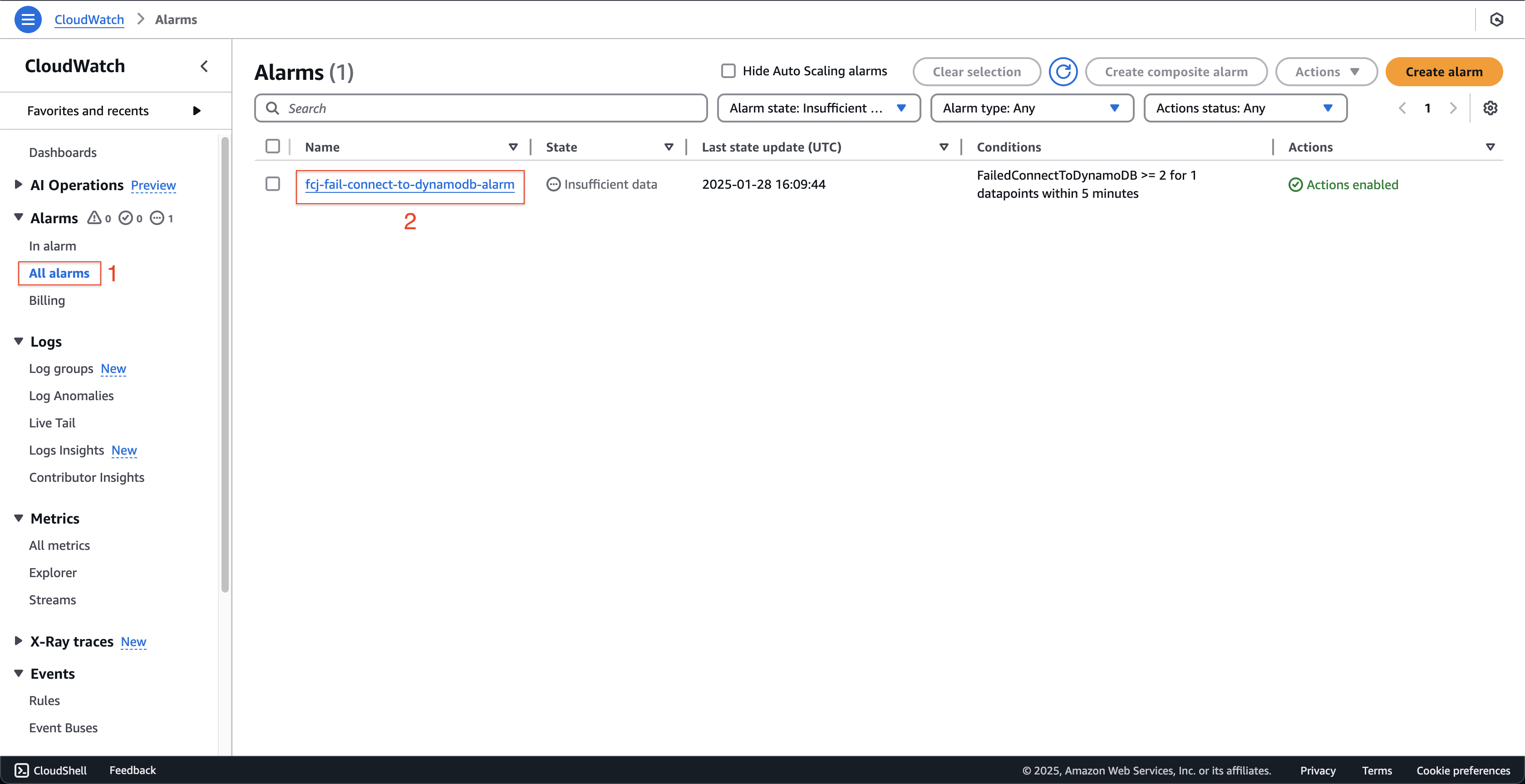Image resolution: width=1525 pixels, height=784 pixels.
Task: Click the fcj-fail-connect-to-dynamodb-alarm link
Action: point(410,184)
